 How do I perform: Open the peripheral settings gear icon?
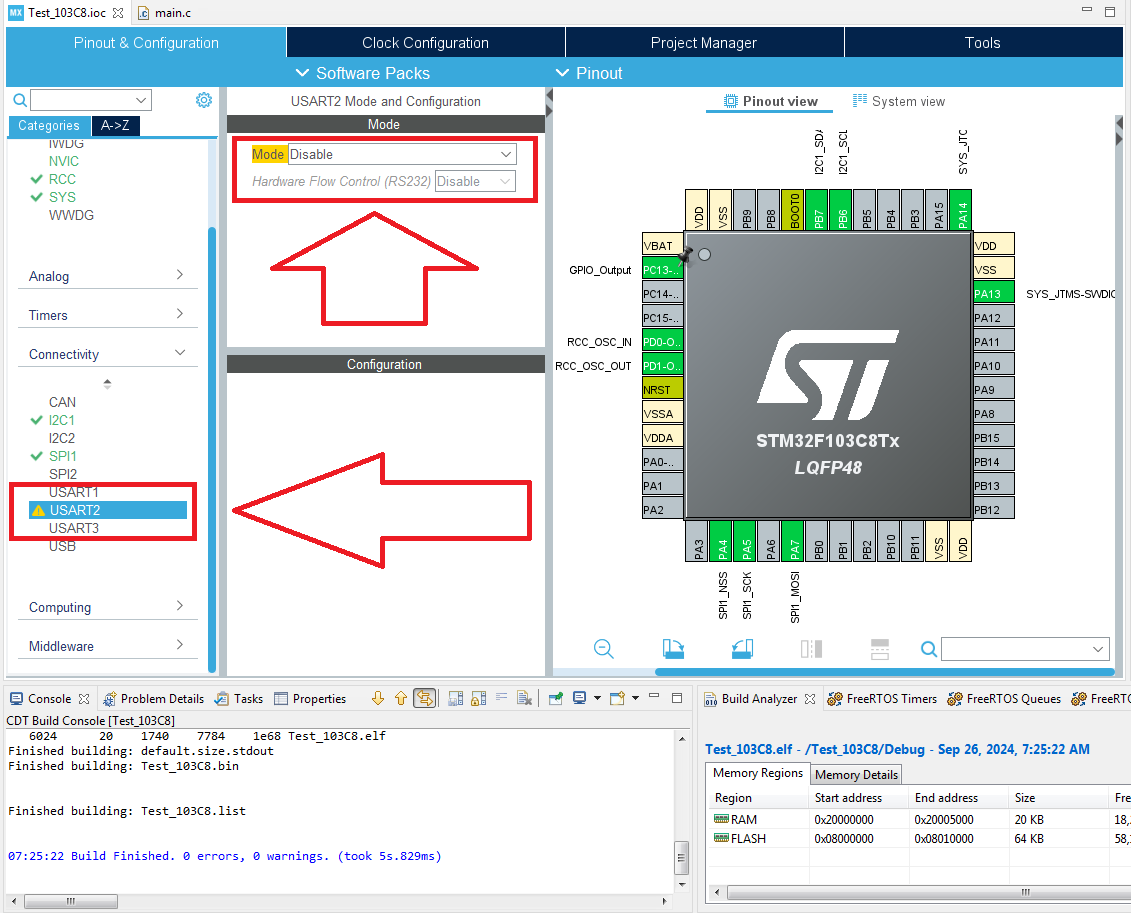pyautogui.click(x=204, y=100)
